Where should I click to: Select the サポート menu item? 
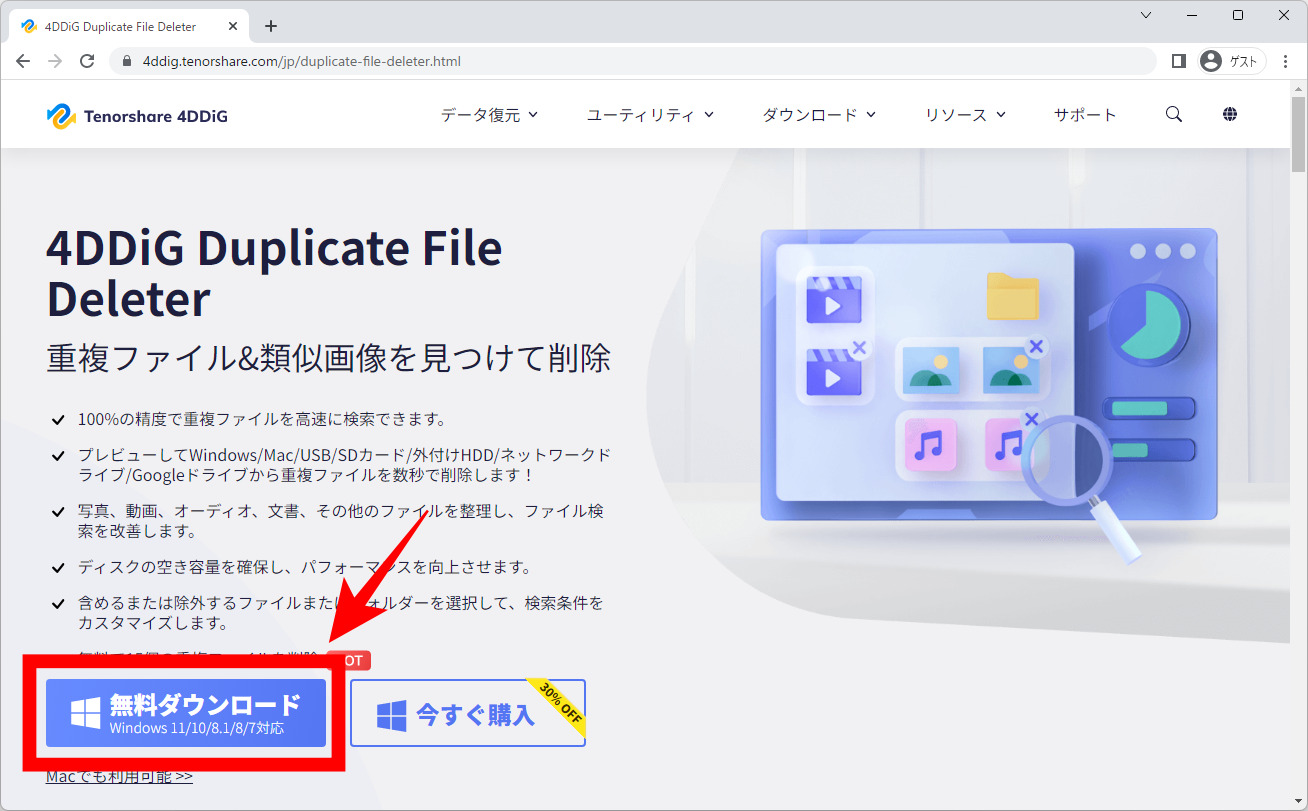[1086, 114]
